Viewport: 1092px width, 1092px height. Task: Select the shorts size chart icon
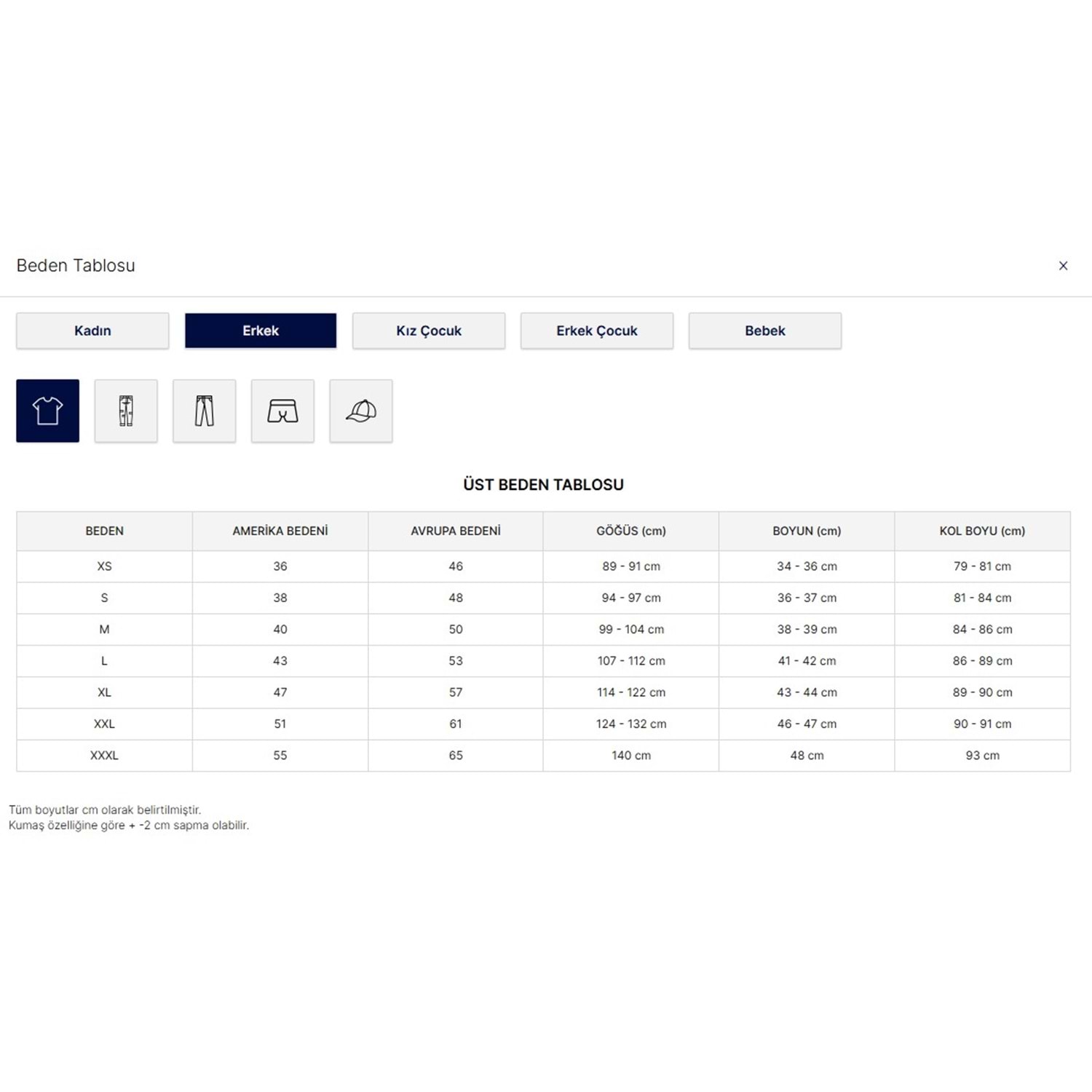tap(282, 411)
